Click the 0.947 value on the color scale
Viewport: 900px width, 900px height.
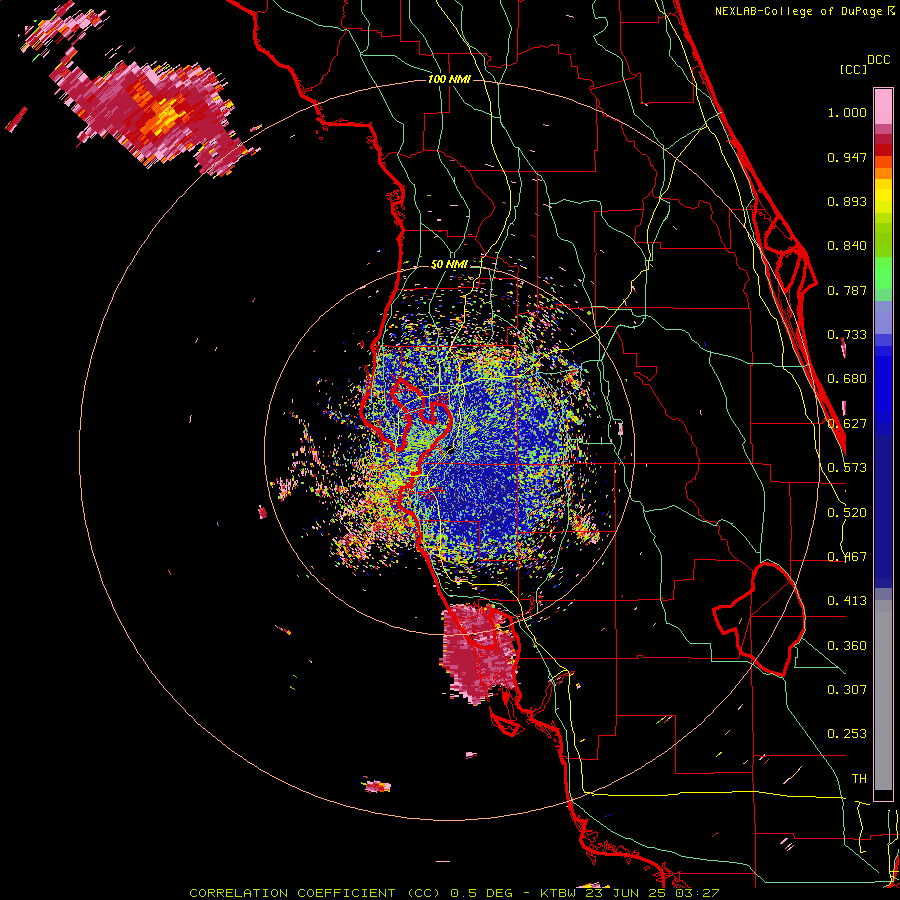847,157
